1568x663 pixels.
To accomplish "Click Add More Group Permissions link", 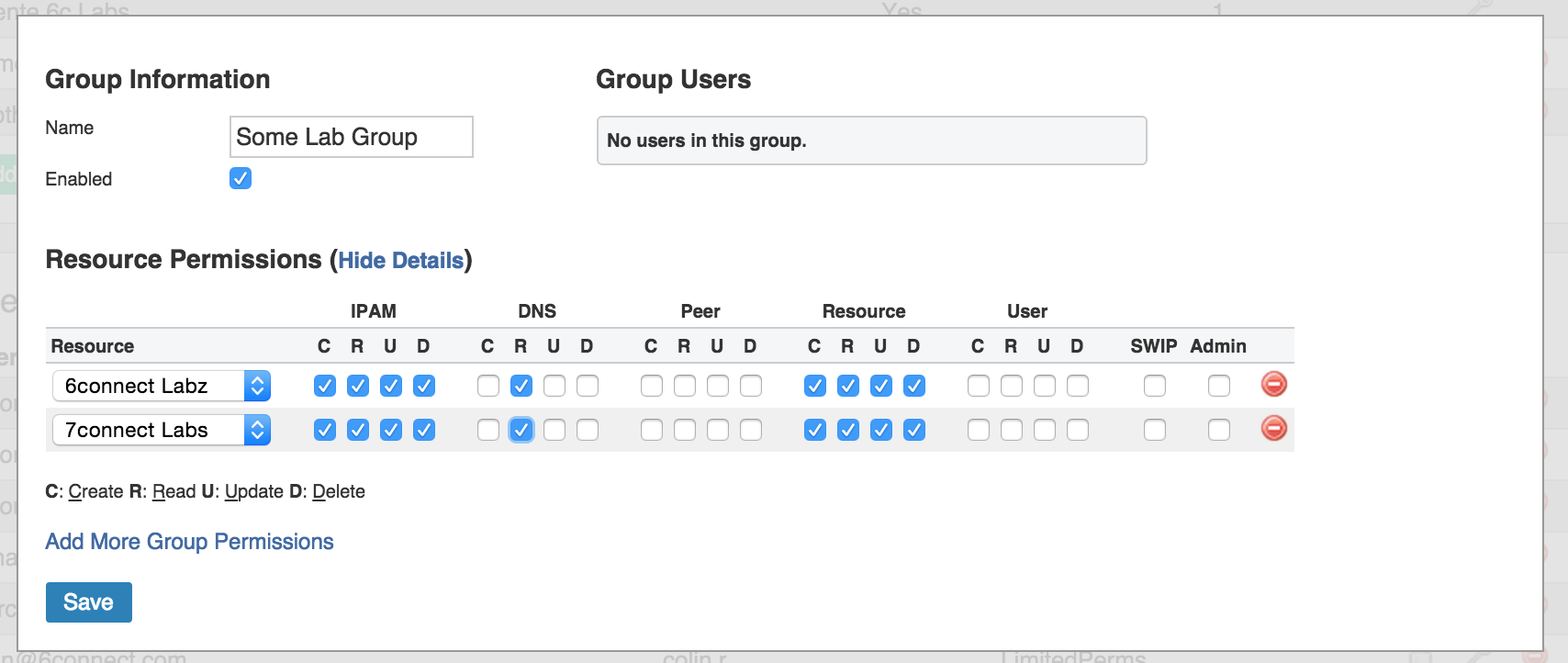I will [189, 542].
